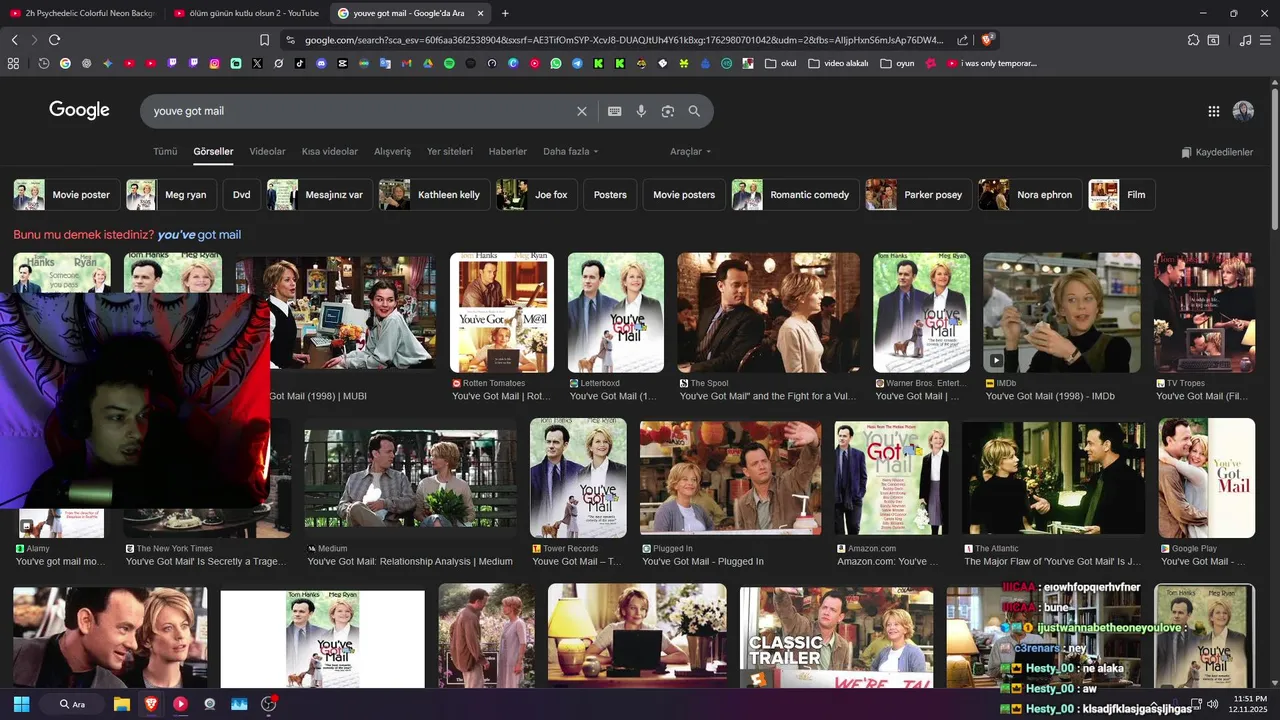Switch to Videolar tab
Image resolution: width=1280 pixels, height=720 pixels.
[267, 152]
